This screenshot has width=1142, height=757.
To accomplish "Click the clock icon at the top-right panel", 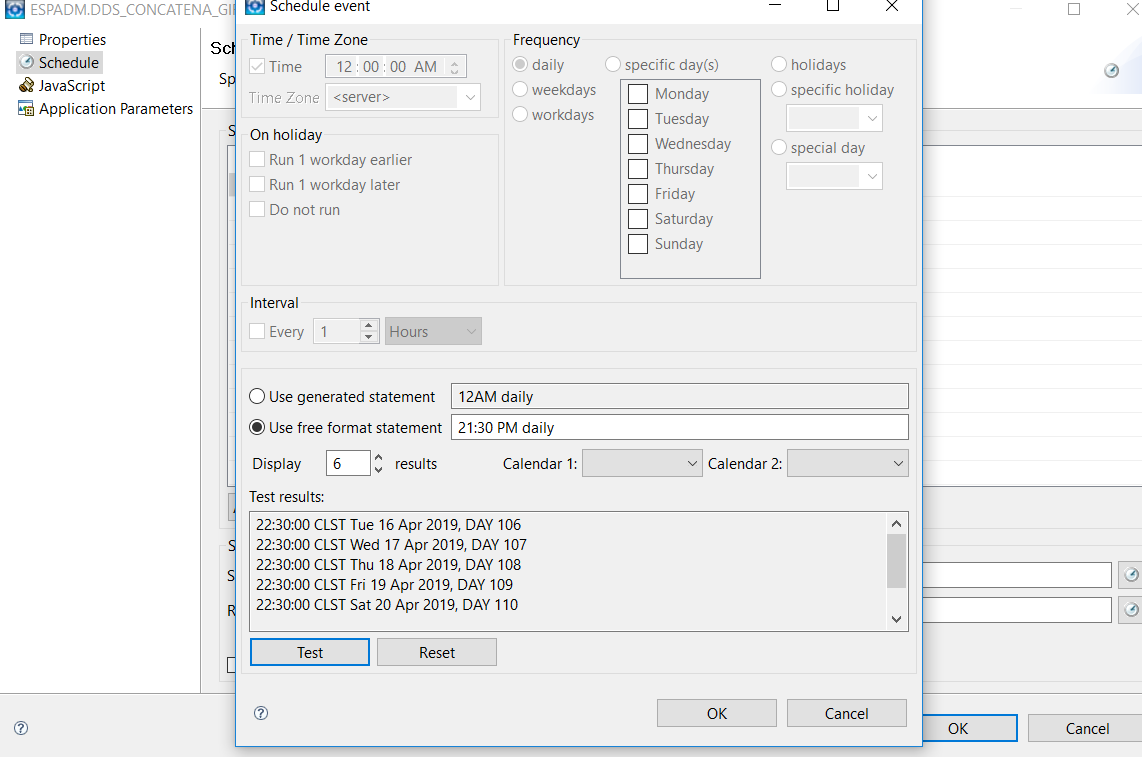I will tap(1111, 71).
